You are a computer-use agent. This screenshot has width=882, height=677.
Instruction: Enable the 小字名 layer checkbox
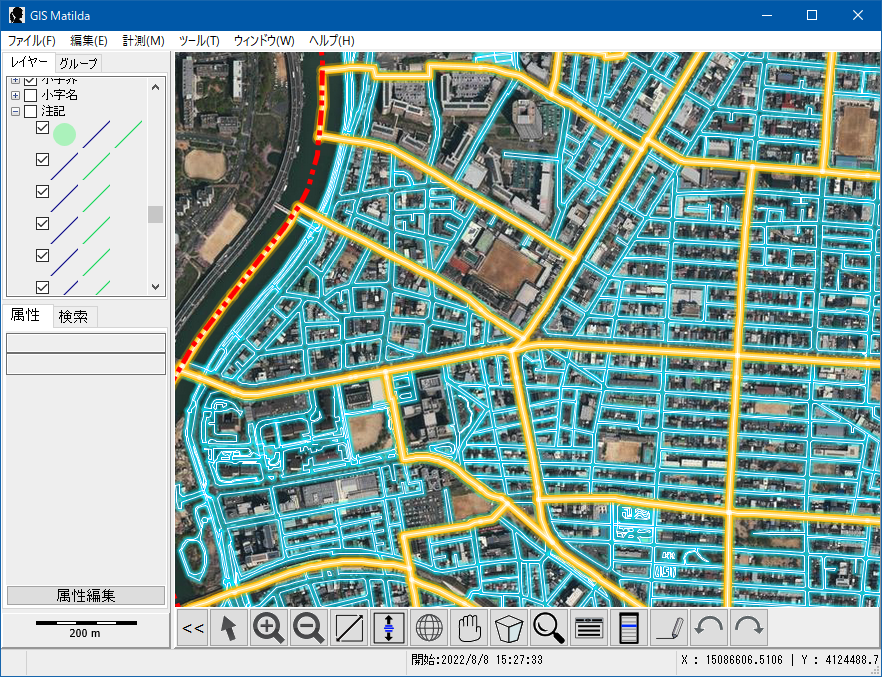coord(30,95)
